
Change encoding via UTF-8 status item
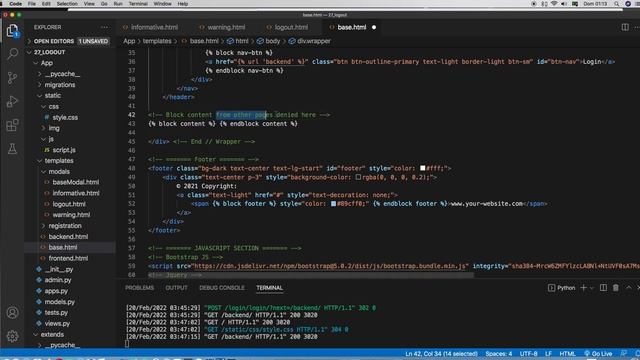click(528, 353)
